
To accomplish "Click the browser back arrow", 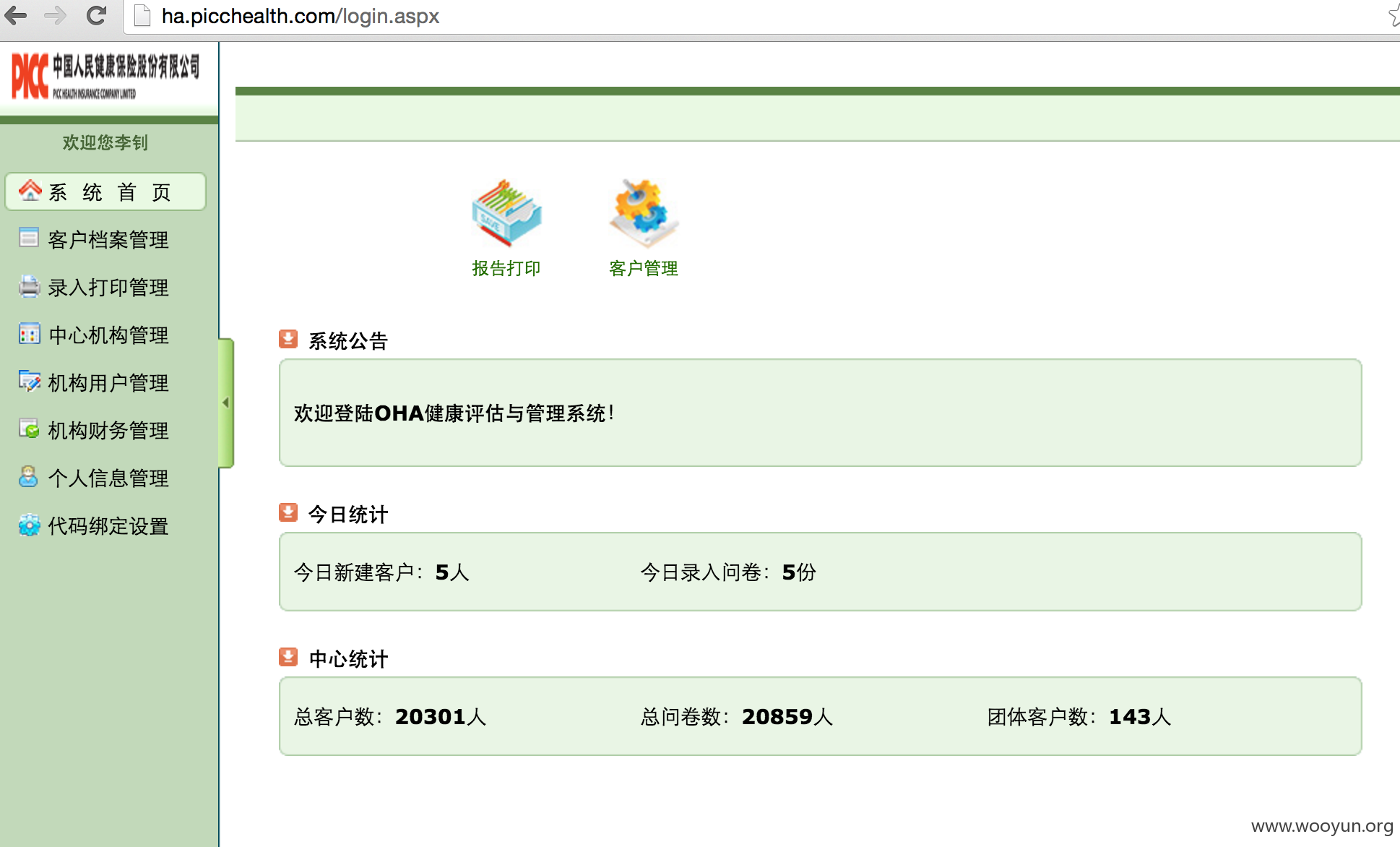I will (17, 15).
